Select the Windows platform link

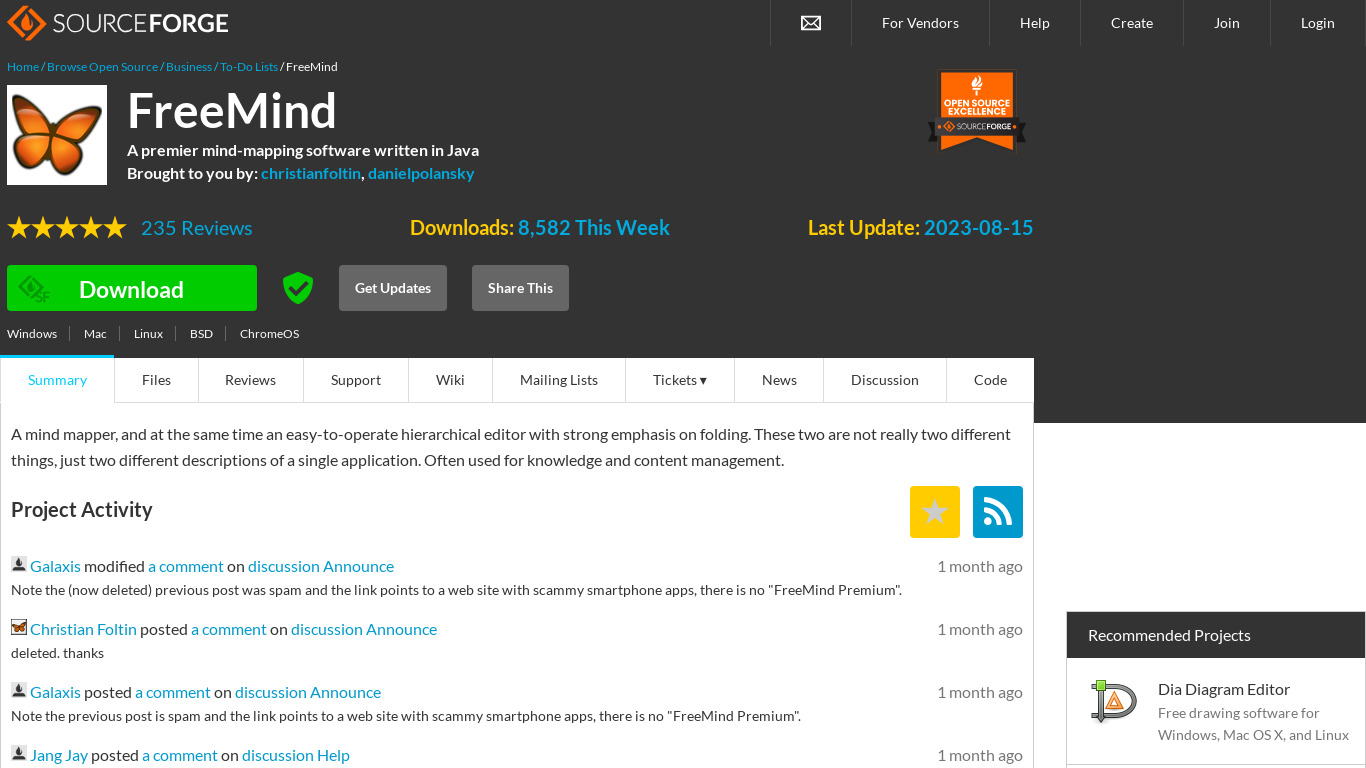pyautogui.click(x=32, y=334)
